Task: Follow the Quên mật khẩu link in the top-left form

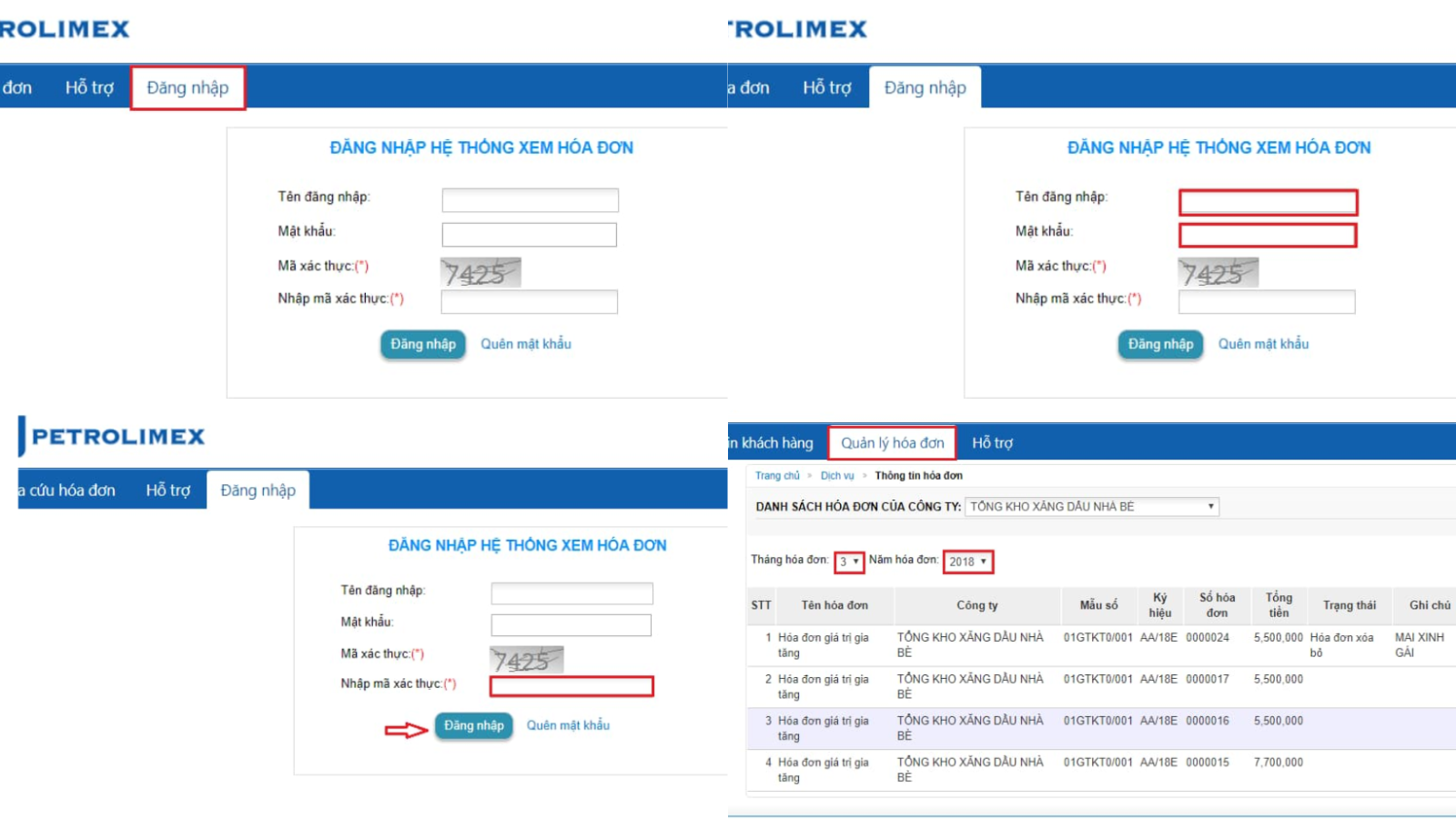Action: tap(526, 344)
